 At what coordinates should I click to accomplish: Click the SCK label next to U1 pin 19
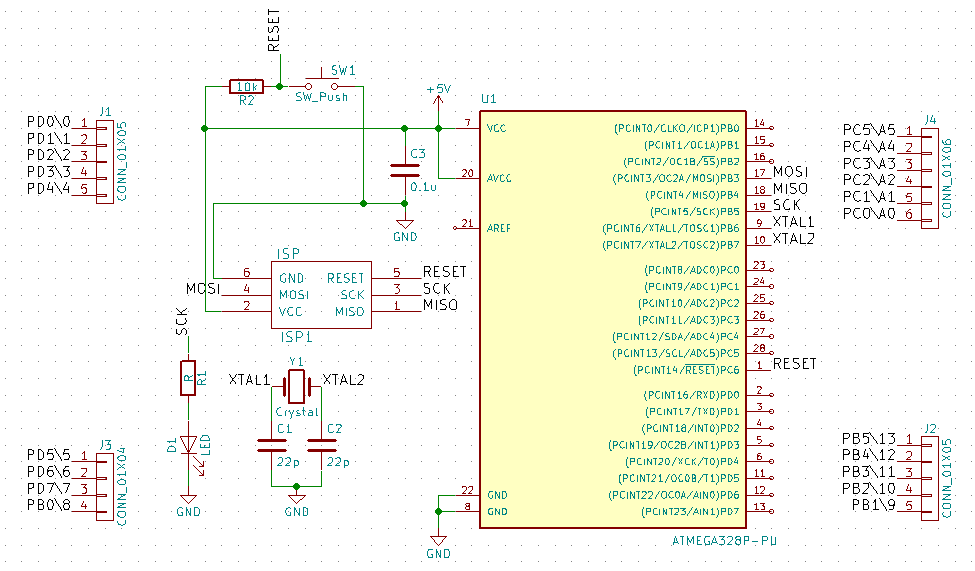coord(787,205)
